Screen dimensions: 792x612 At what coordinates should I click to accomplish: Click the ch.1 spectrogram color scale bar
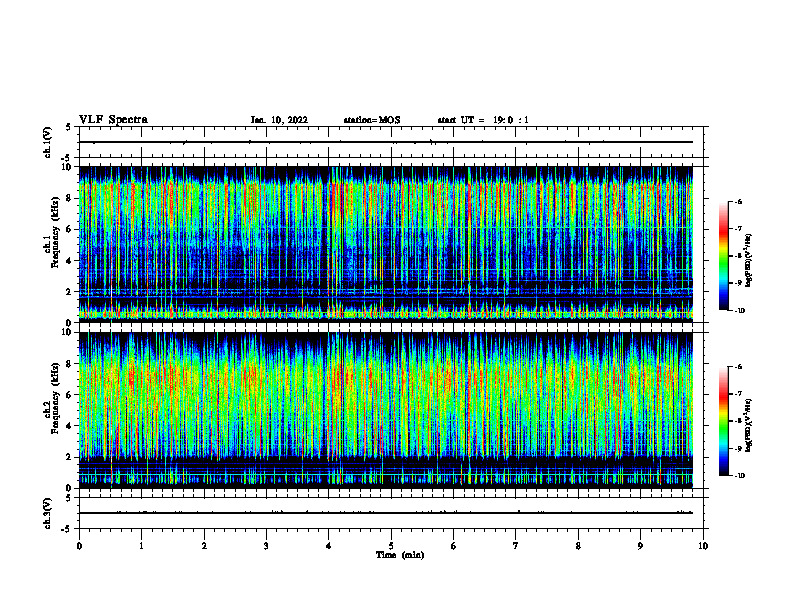(x=723, y=256)
